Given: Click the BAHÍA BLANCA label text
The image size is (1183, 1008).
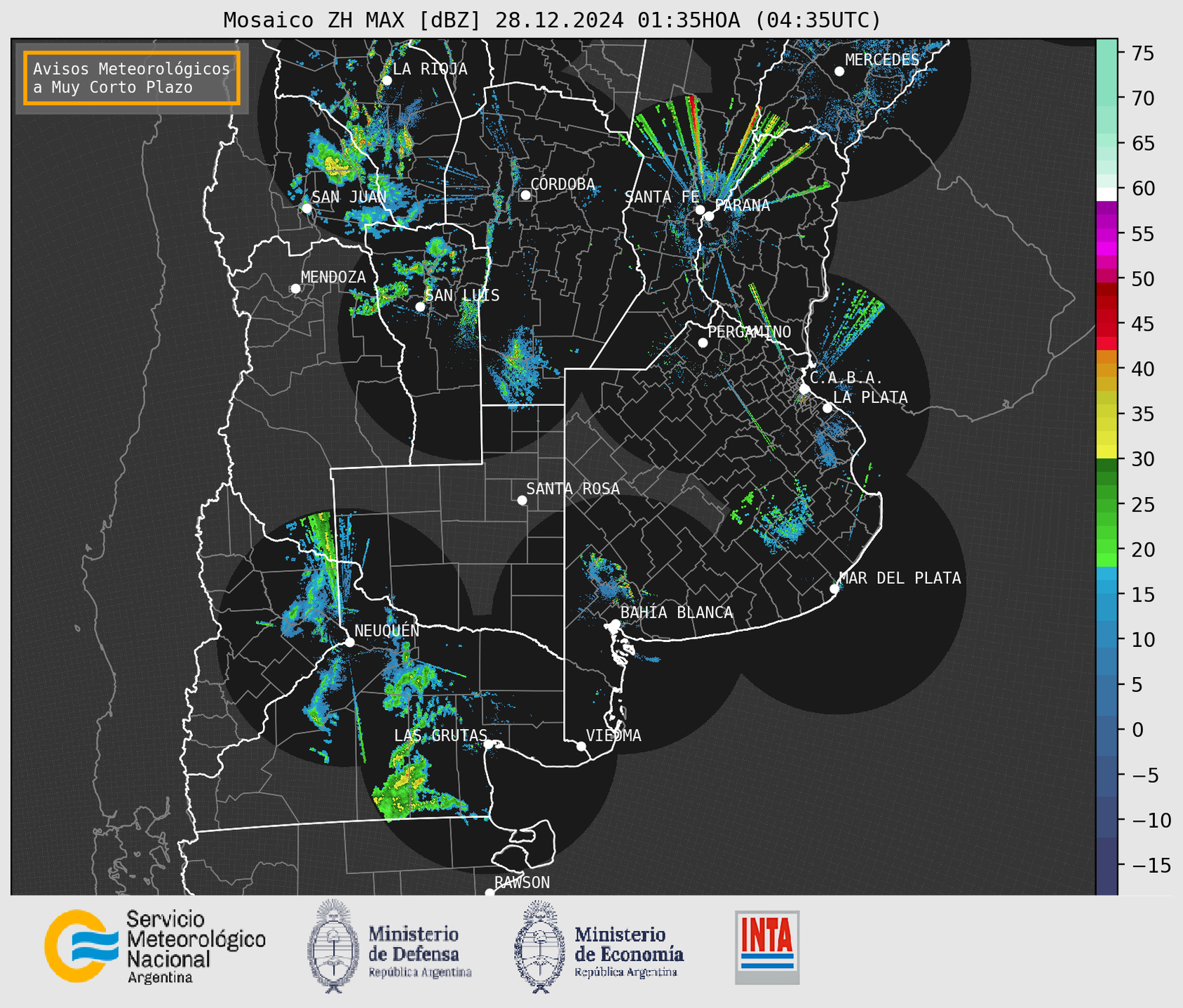Looking at the screenshot, I should click(677, 613).
